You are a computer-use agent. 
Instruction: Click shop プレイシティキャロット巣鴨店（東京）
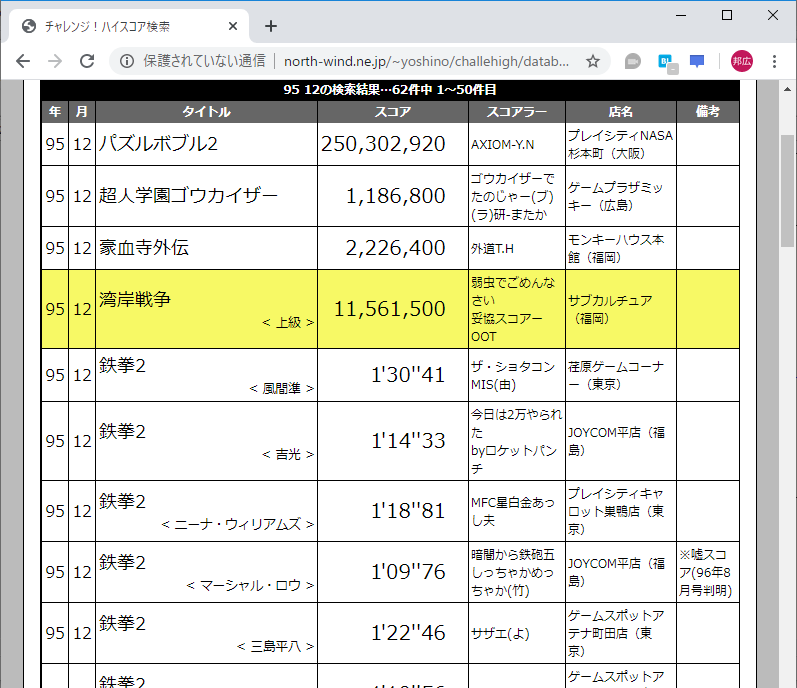(616, 511)
